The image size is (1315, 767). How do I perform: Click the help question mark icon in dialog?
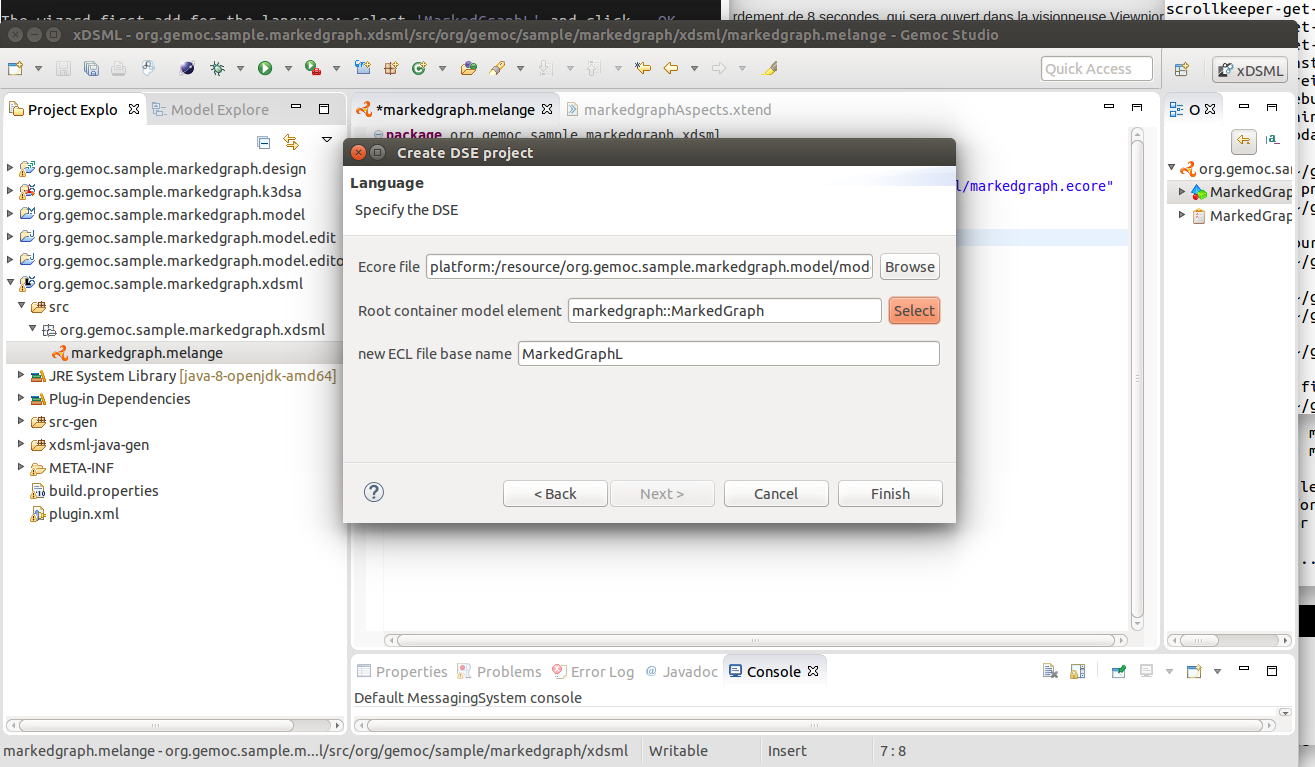pyautogui.click(x=374, y=492)
